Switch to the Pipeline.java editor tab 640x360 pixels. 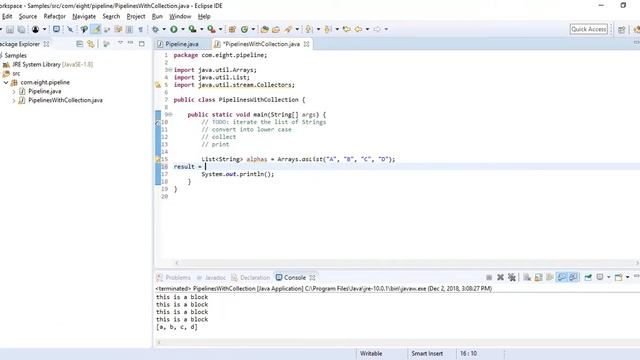[x=182, y=44]
